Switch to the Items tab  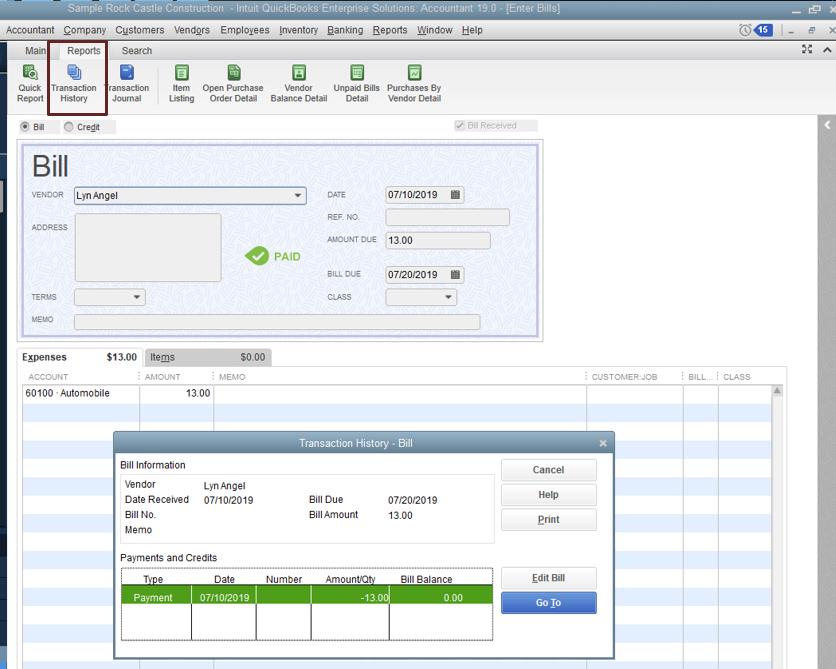[x=162, y=357]
